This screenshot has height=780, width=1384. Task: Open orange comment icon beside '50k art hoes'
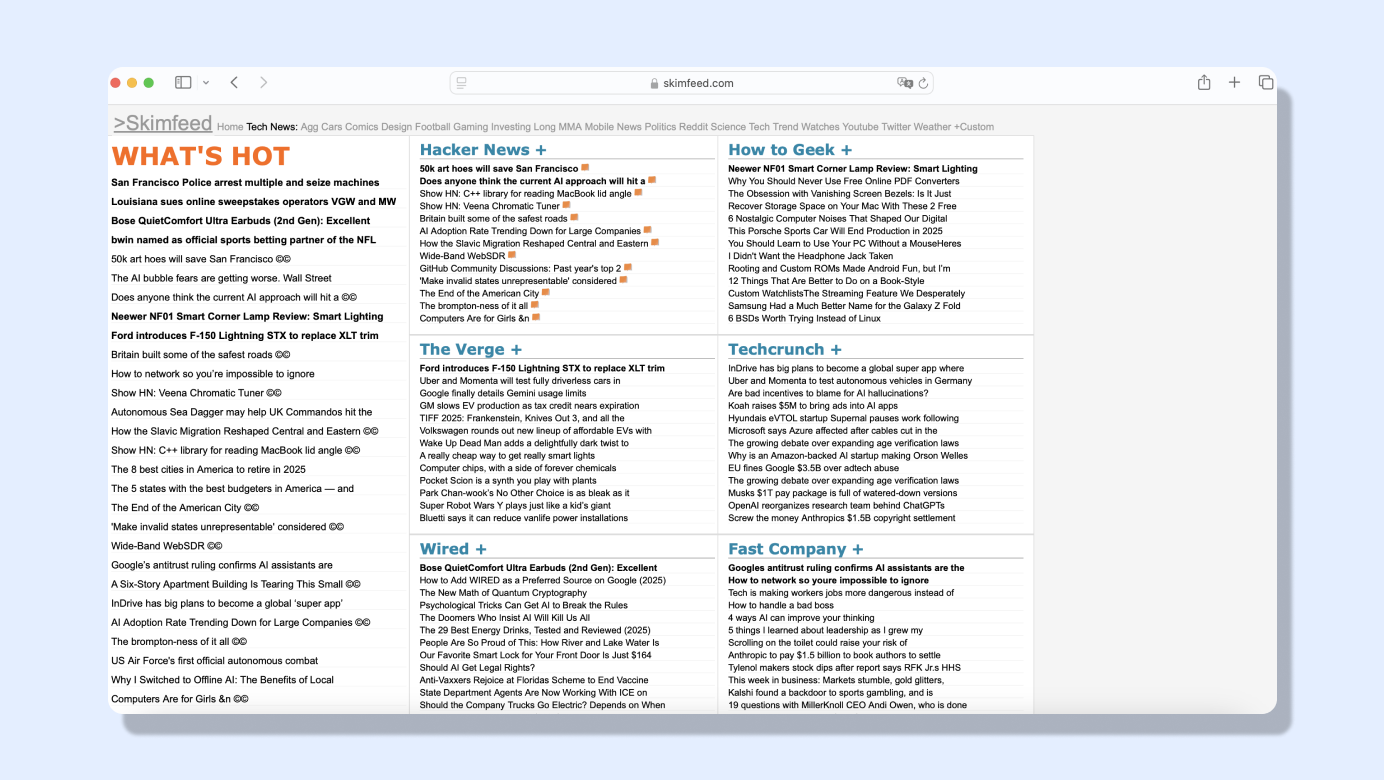[x=585, y=168]
